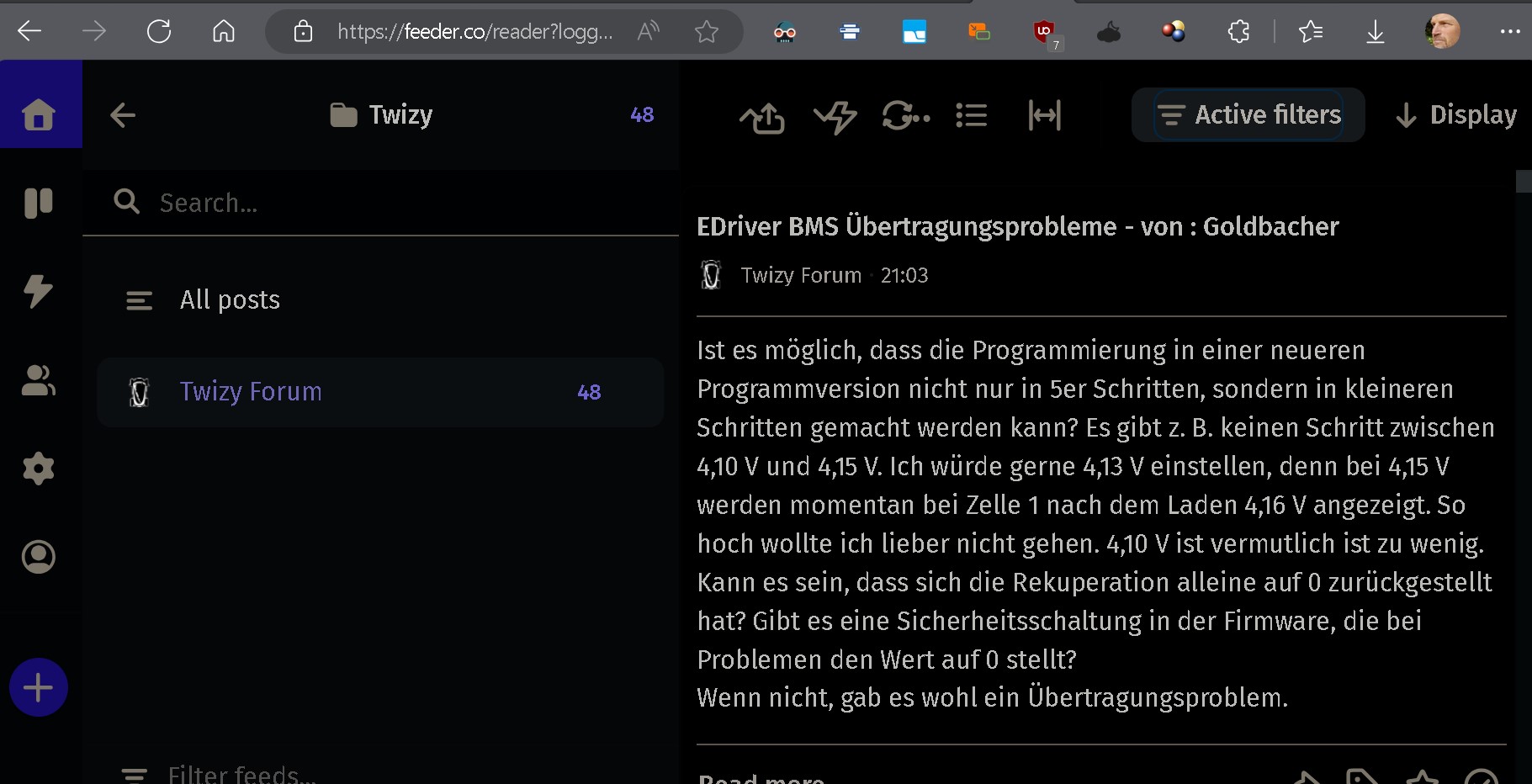
Task: Open the team members sidebar icon
Action: (39, 380)
